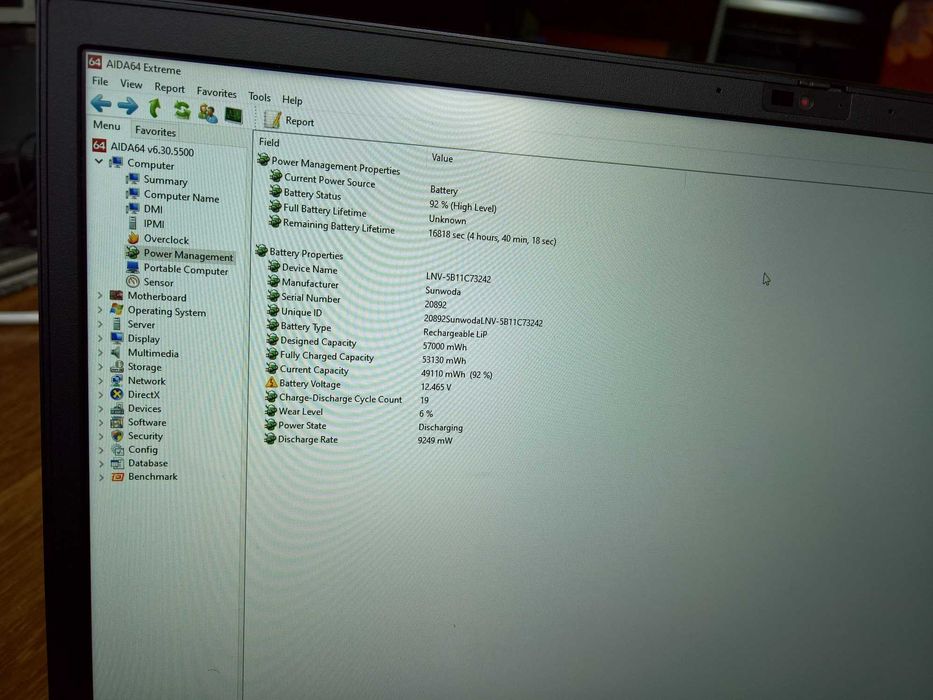Open the Tools menu
The width and height of the screenshot is (933, 700).
(259, 96)
